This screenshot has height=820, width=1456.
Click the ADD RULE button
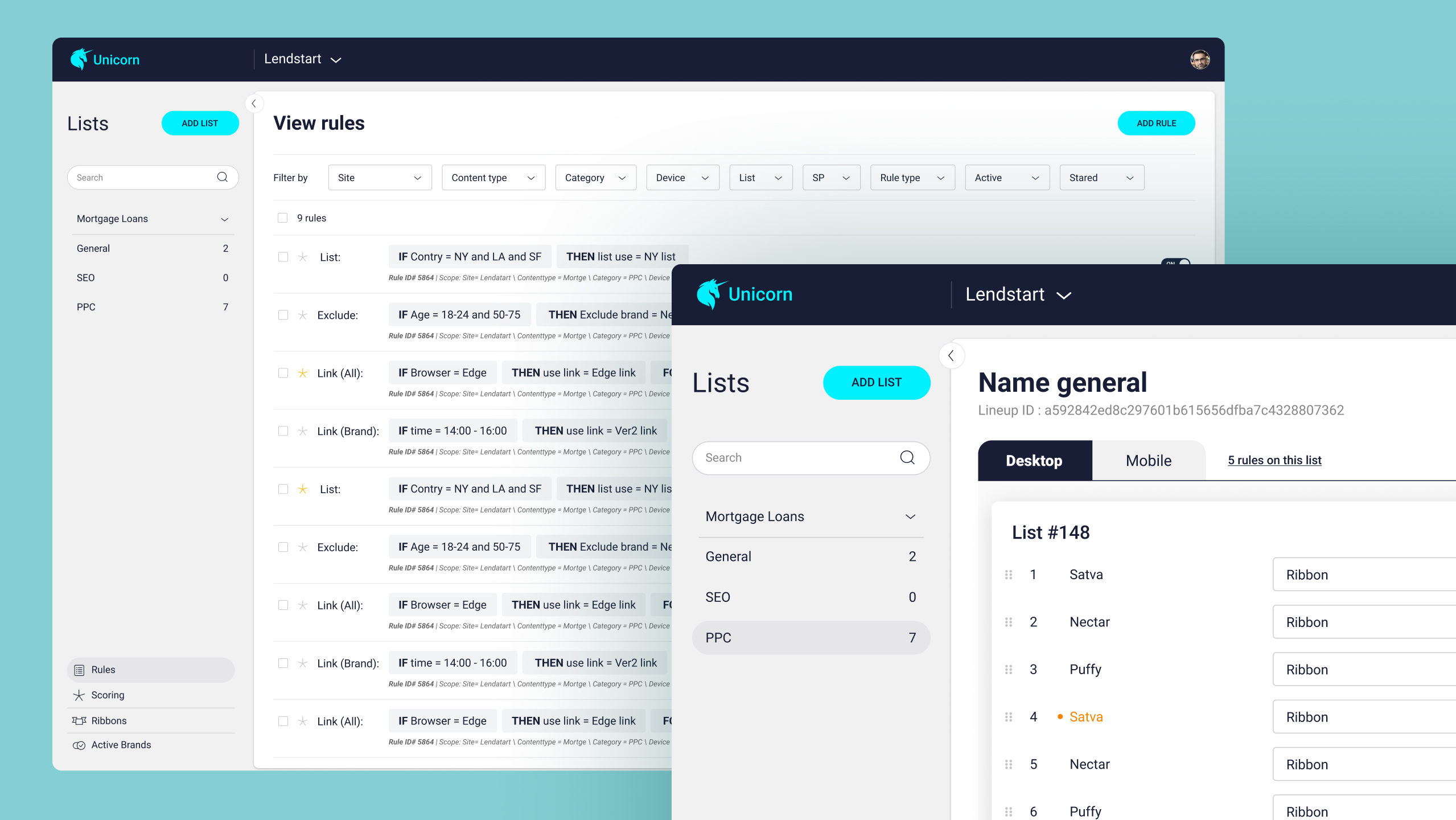pos(1155,123)
